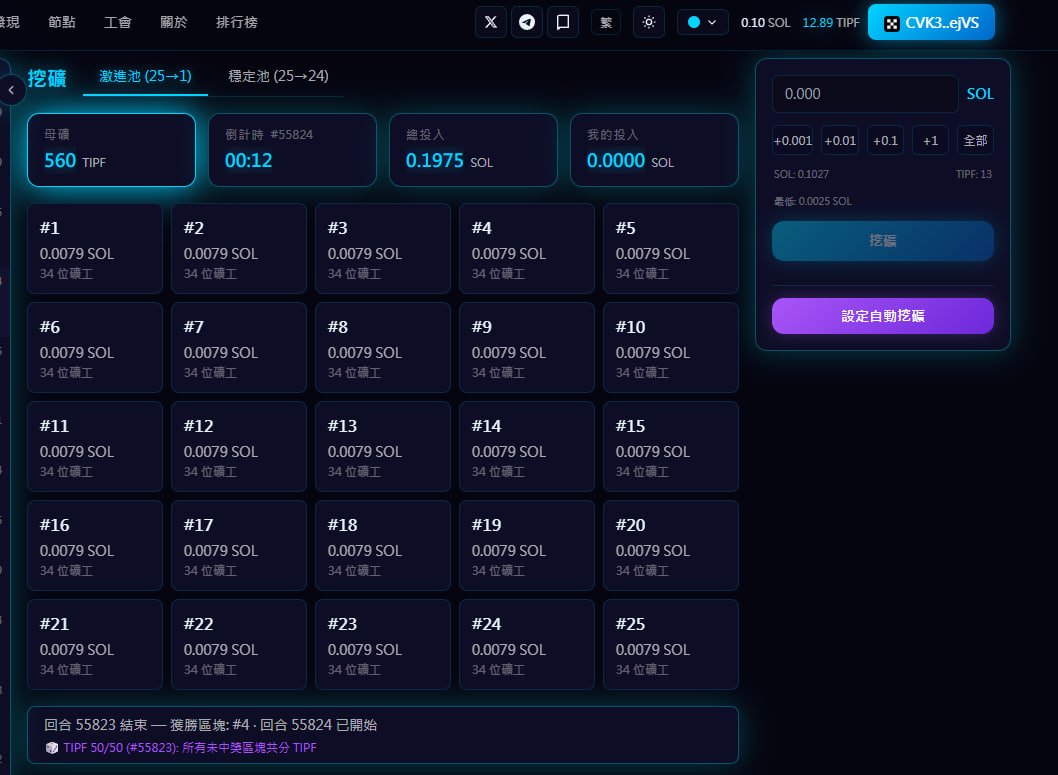1058x775 pixels.
Task: Open the docs book icon
Action: point(563,22)
